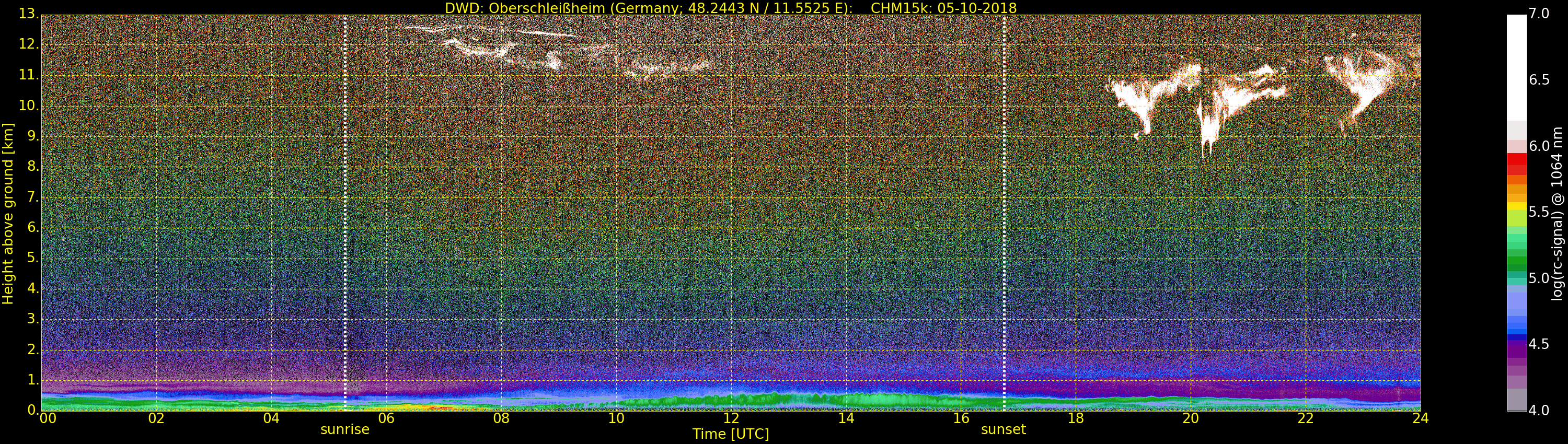Screen dimensions: 1568x444
Task: Click the white dotted sunrise marker line
Action: pos(345,213)
